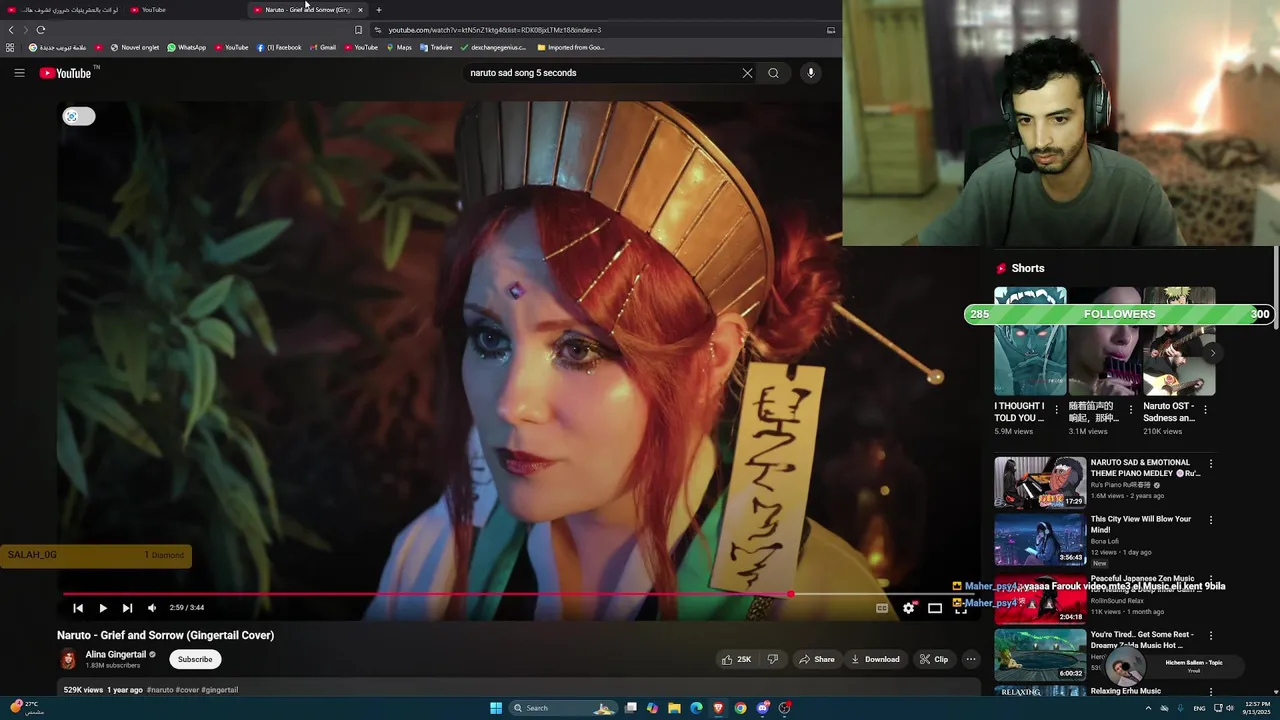Expand the Imported from Google bookmarks folder
Viewport: 1280px width, 720px height.
(571, 47)
